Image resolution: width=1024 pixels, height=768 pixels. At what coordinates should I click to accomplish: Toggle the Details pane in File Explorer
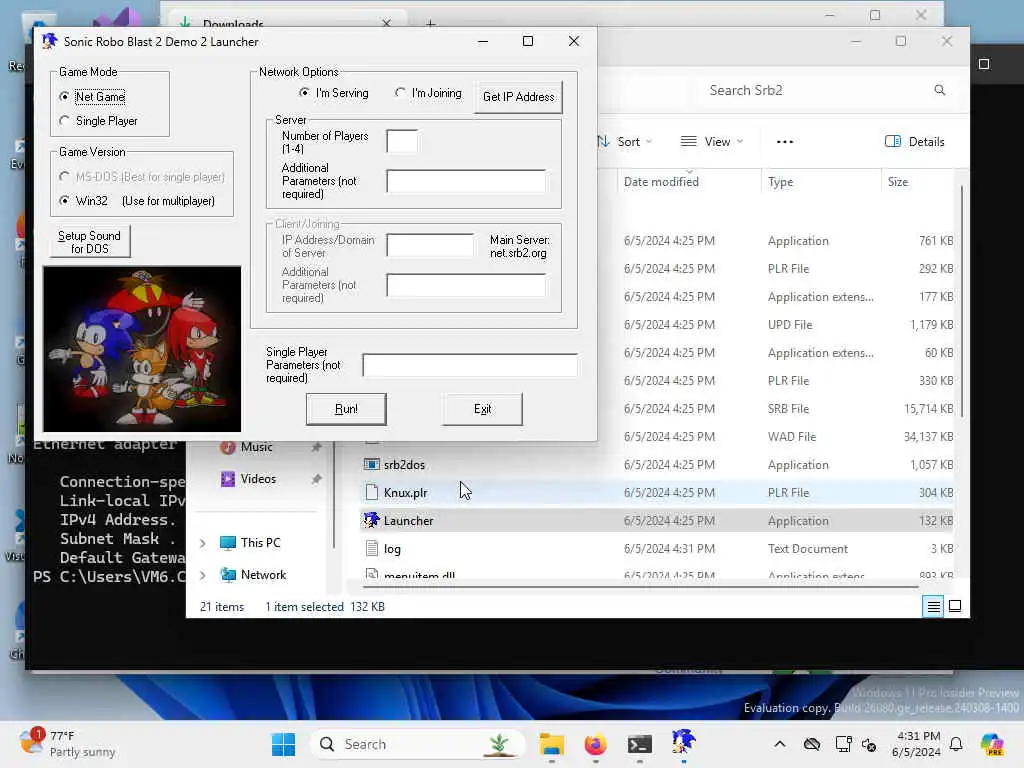[x=914, y=142]
